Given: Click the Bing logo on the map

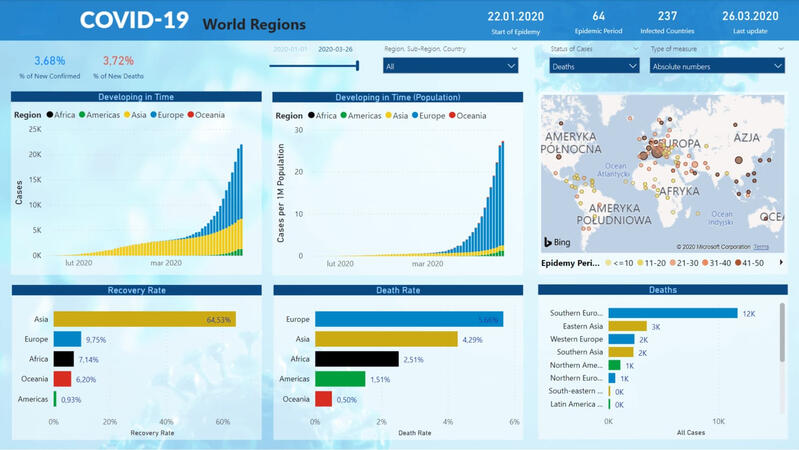Looking at the screenshot, I should coord(555,242).
